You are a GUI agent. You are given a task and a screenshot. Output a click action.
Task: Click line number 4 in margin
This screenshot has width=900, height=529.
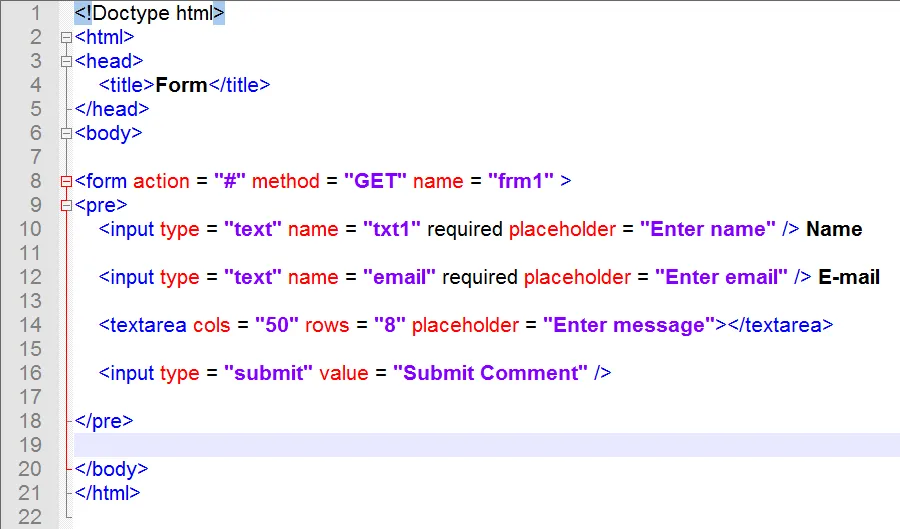coord(36,85)
